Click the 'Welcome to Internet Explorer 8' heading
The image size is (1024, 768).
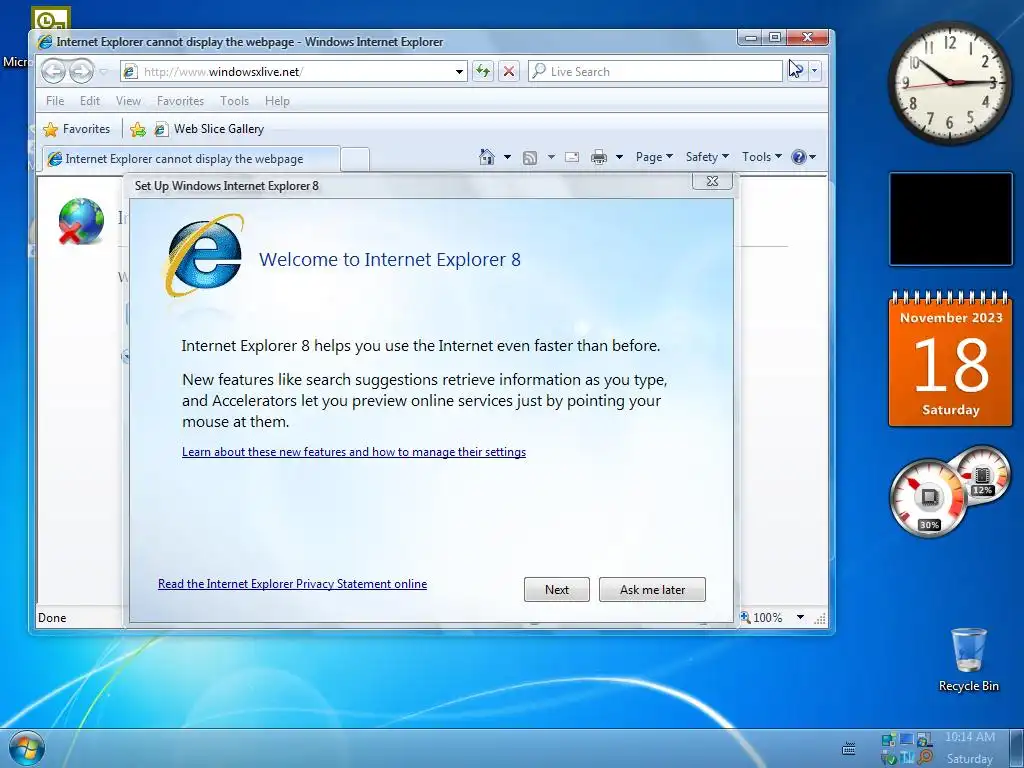390,260
